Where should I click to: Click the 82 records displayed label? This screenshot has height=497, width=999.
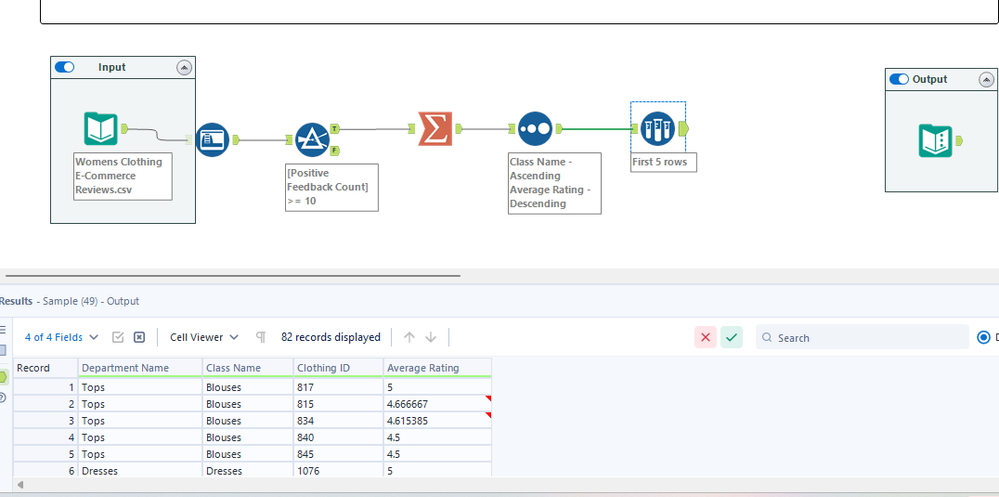coord(331,337)
